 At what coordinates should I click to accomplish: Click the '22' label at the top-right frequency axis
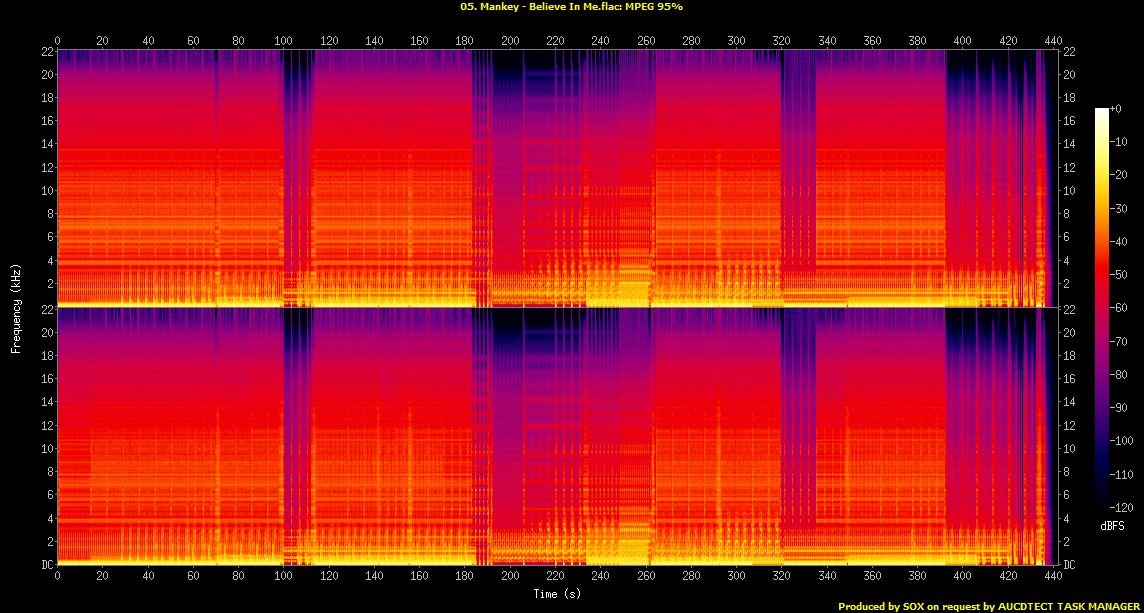1067,52
